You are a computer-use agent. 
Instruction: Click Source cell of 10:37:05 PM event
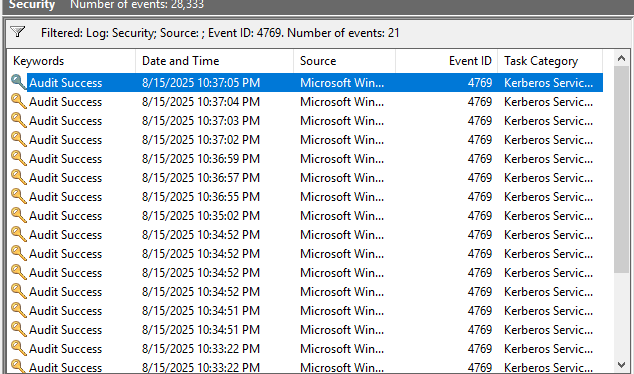tap(342, 83)
